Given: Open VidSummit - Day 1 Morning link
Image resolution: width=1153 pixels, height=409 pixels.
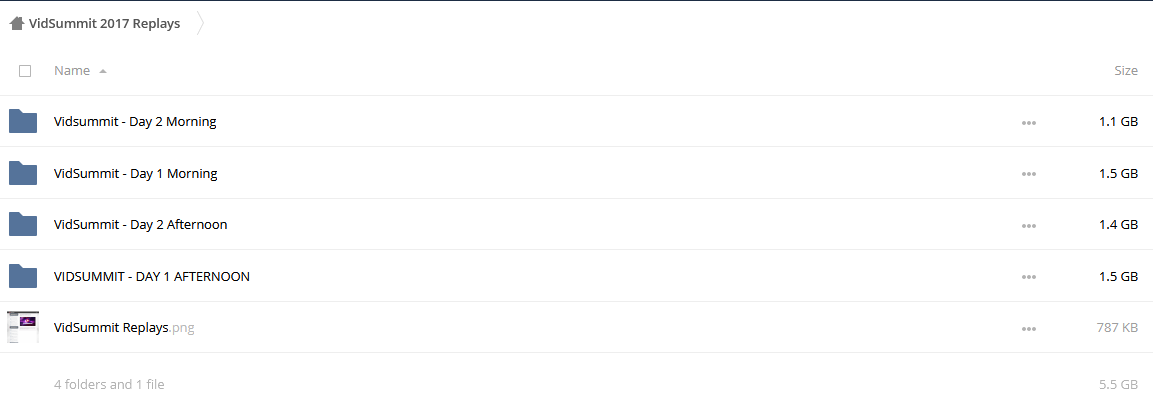Looking at the screenshot, I should click(135, 174).
